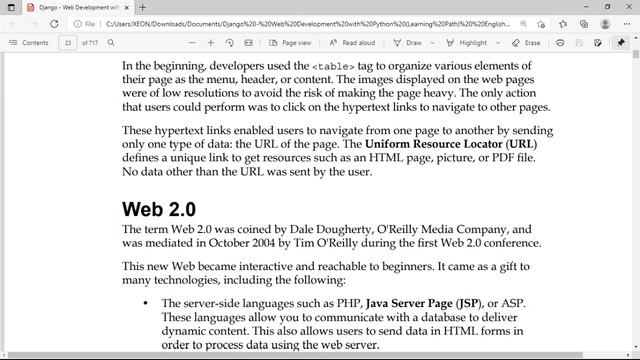Expand the Highlight color dropdown

tap(498, 43)
